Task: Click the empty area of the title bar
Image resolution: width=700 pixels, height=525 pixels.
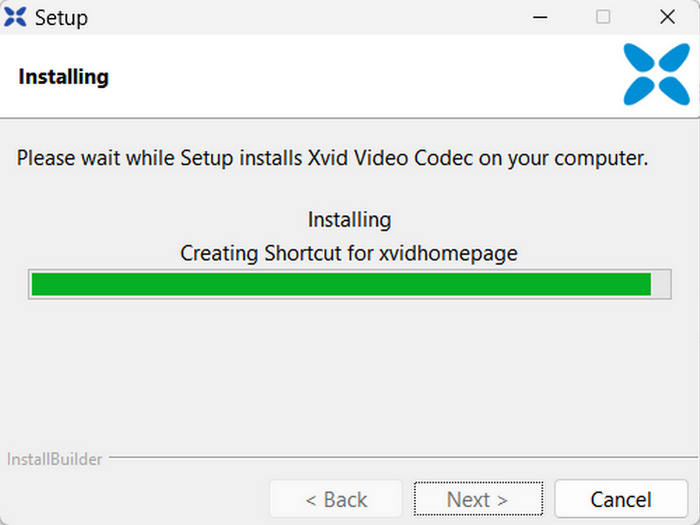Action: click(300, 17)
